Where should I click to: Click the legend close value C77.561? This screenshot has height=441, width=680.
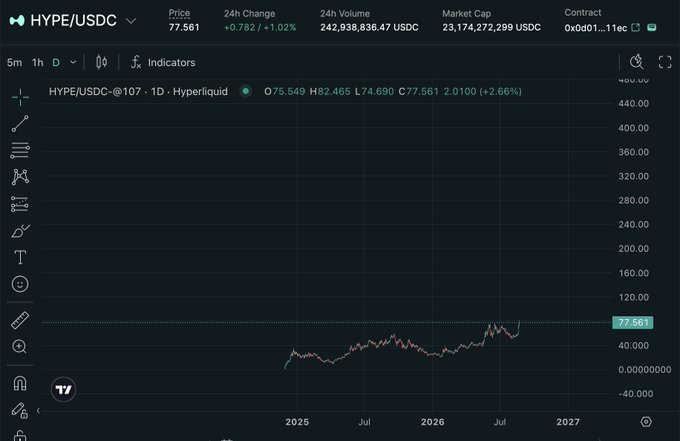[418, 91]
